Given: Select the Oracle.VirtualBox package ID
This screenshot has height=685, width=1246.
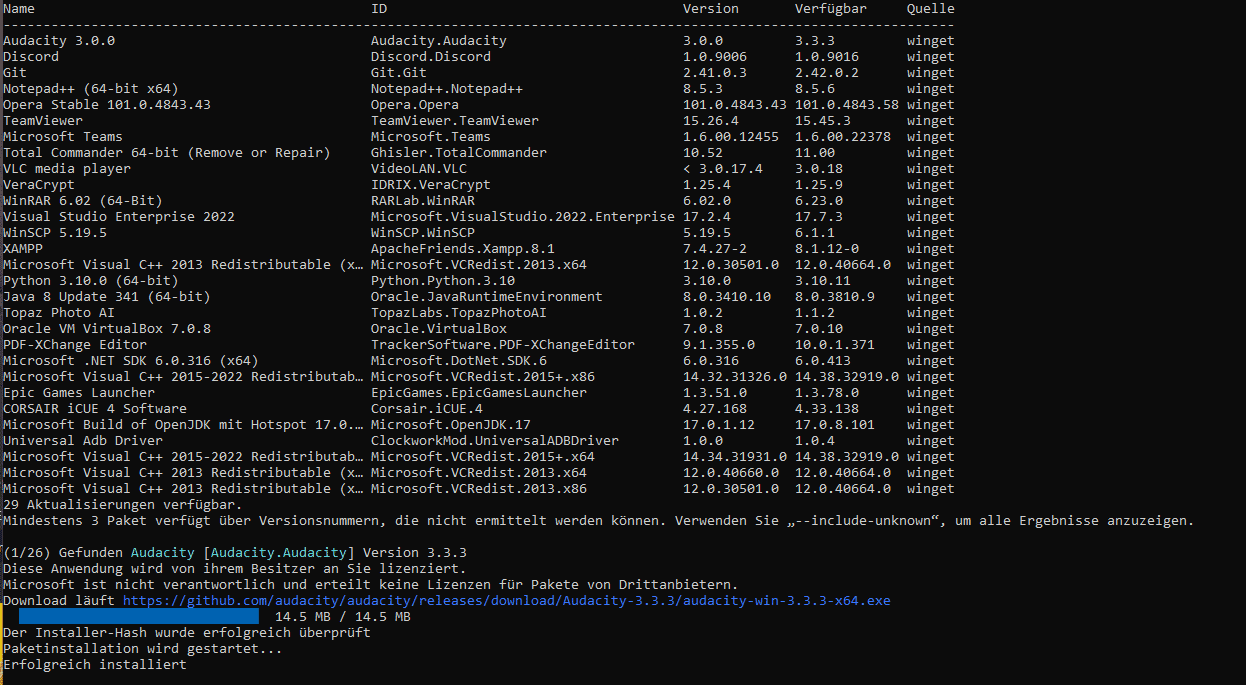Looking at the screenshot, I should [438, 329].
